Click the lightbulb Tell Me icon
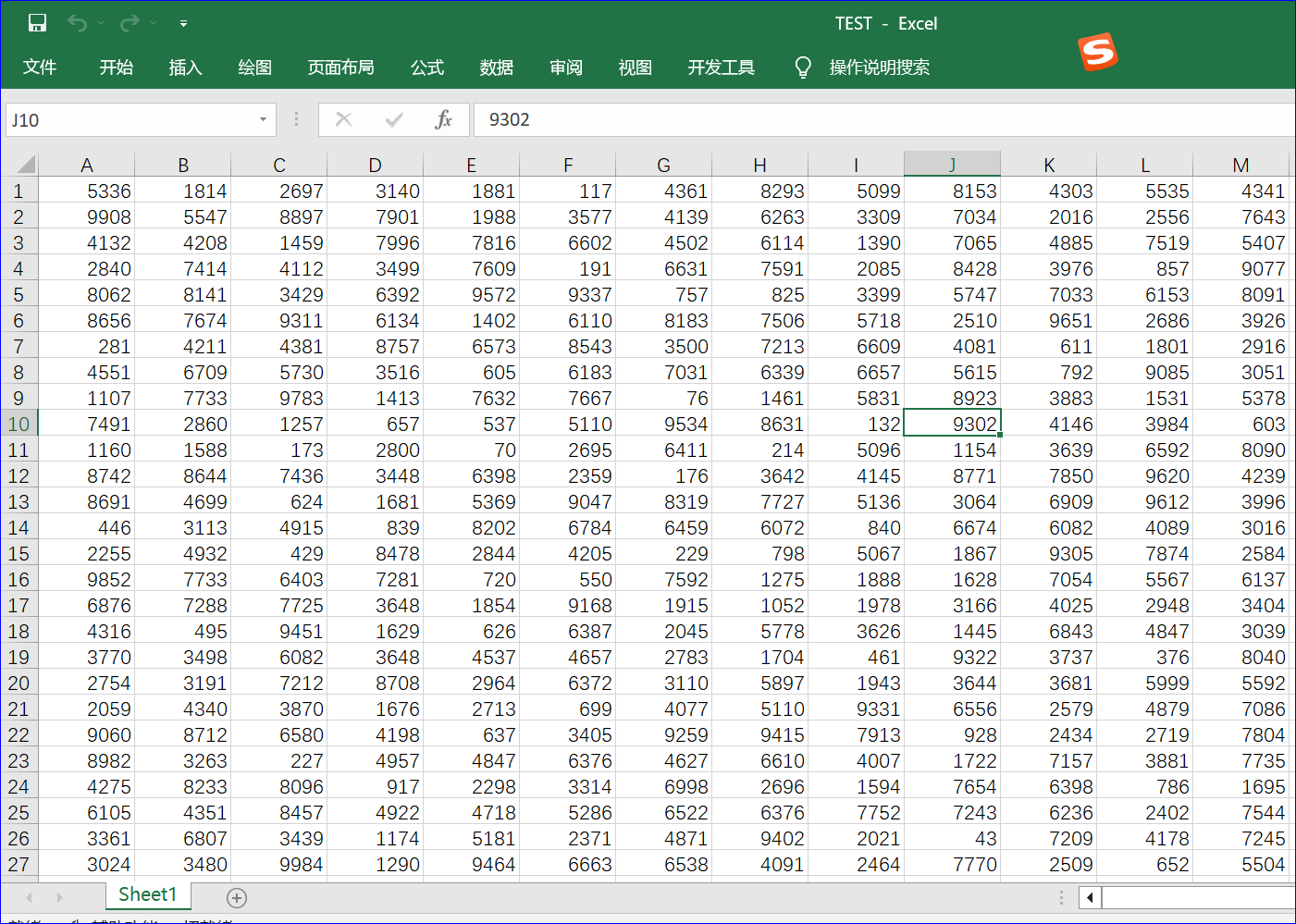The height and width of the screenshot is (924, 1296). (x=803, y=68)
